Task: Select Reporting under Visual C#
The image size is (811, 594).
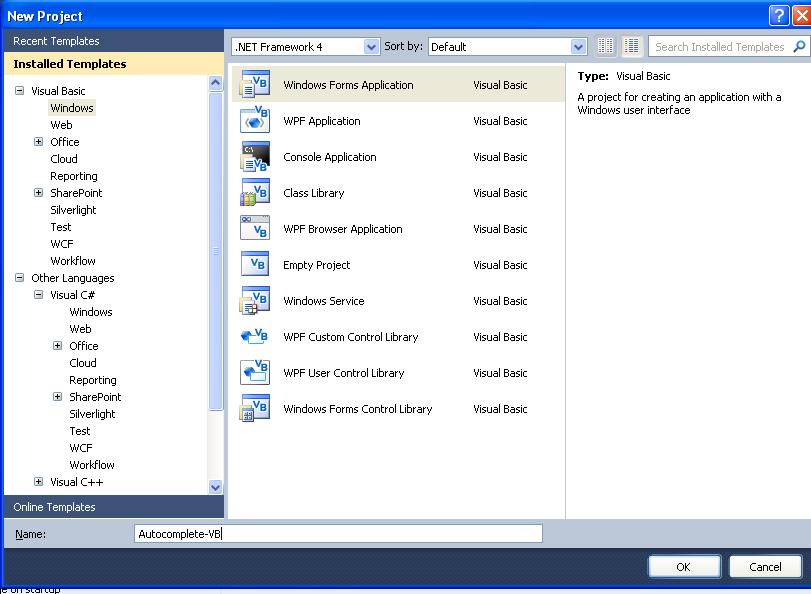Action: coord(93,380)
